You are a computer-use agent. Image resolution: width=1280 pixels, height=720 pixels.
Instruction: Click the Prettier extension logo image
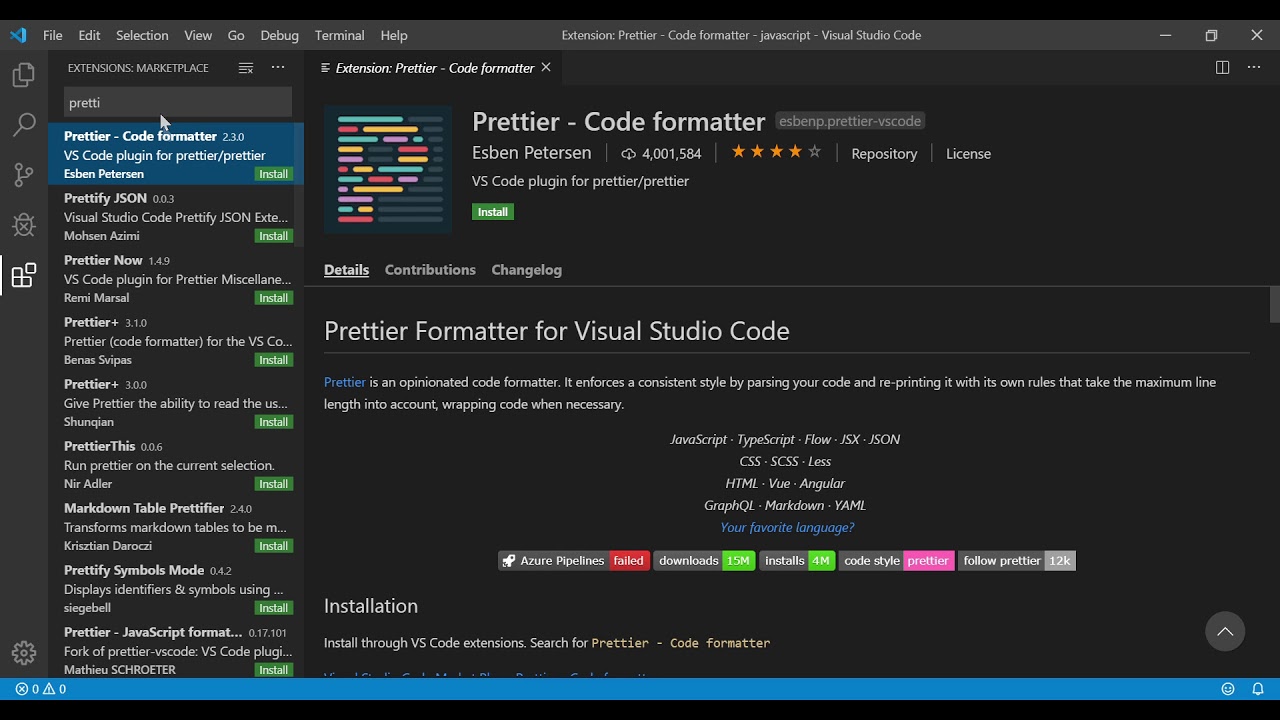coord(388,170)
